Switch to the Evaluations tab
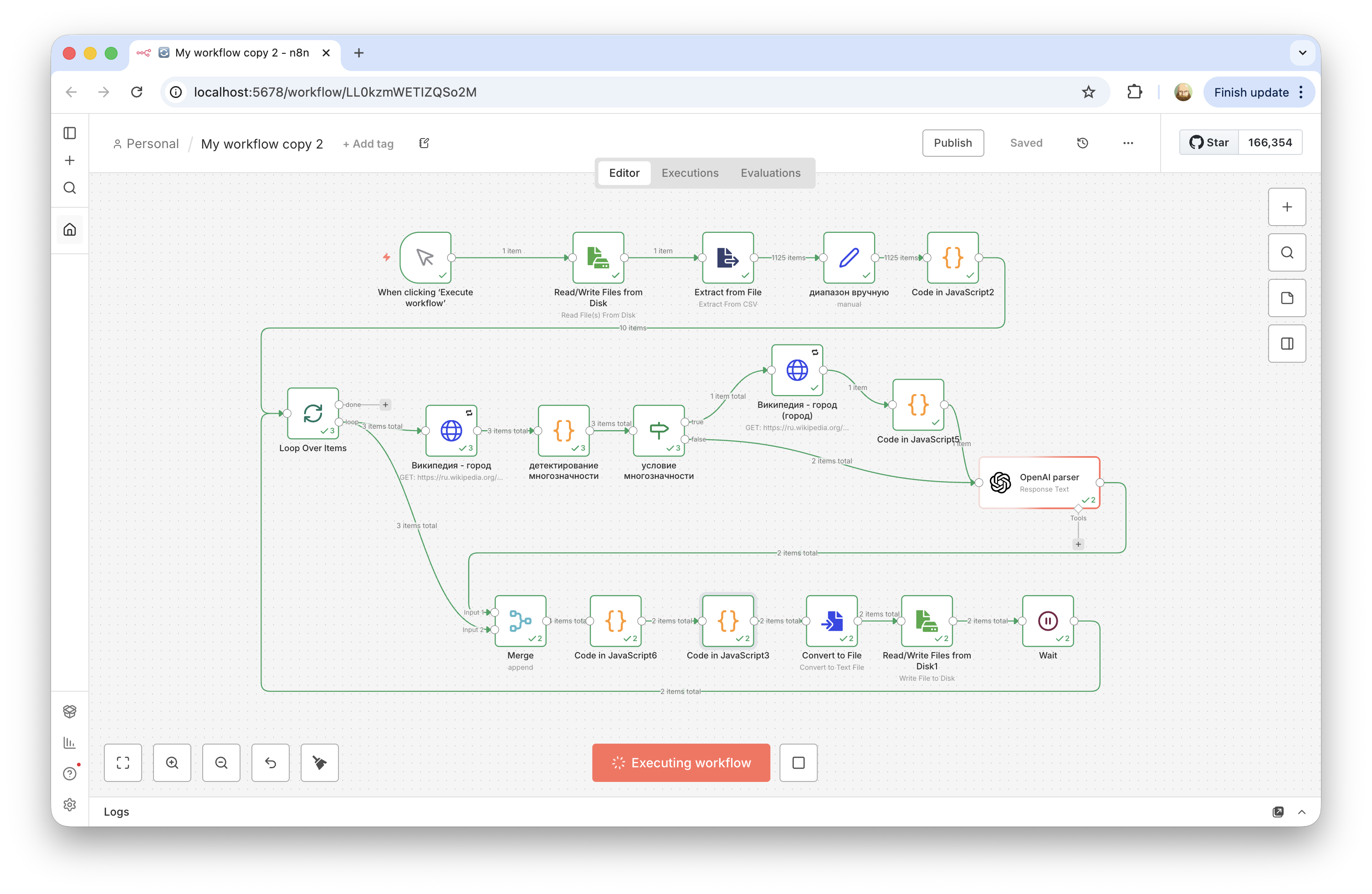1372x894 pixels. (x=770, y=173)
